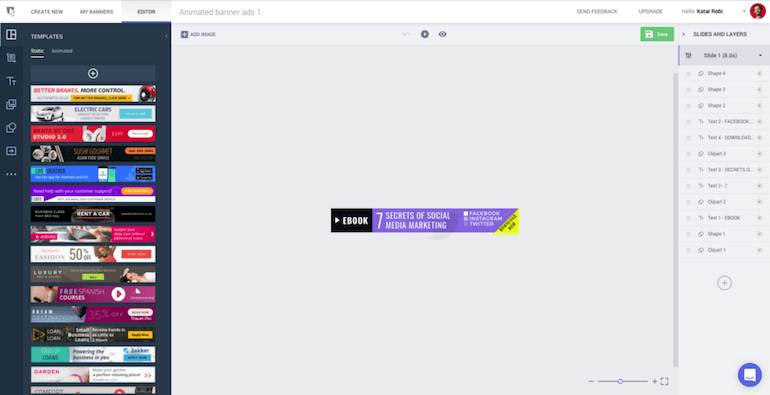The height and width of the screenshot is (395, 770).
Task: Adjust the canvas zoom slider handle
Action: coord(620,381)
